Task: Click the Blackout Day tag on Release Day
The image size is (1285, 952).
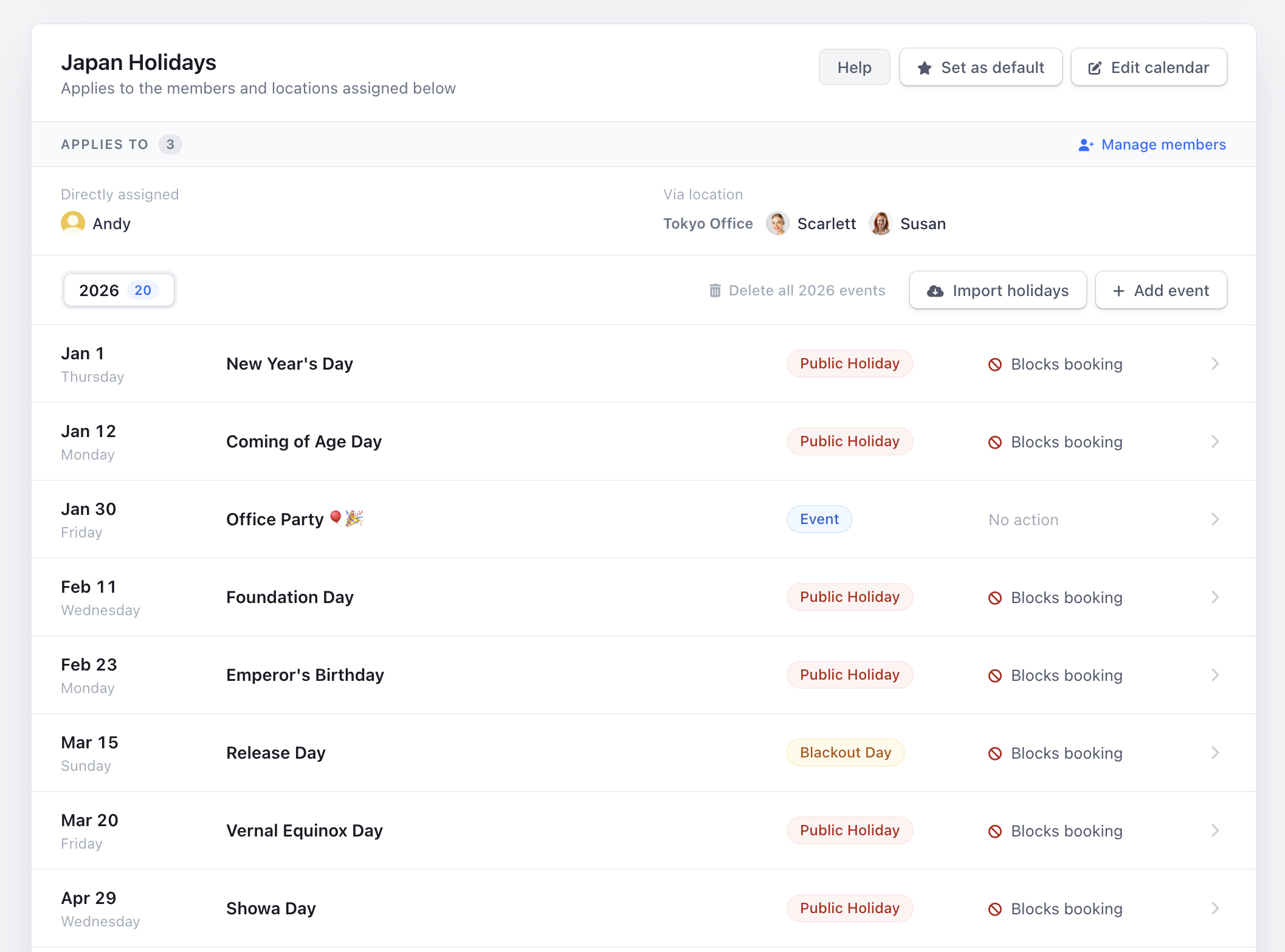Action: pos(846,753)
